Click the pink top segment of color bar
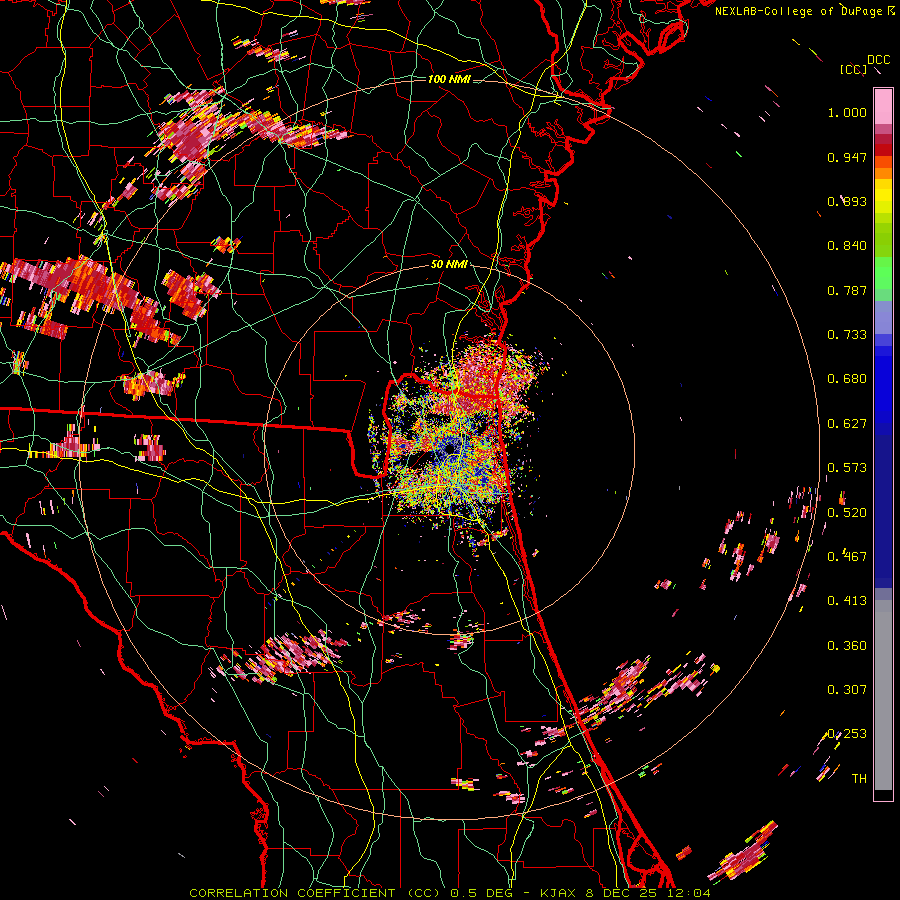 click(883, 106)
